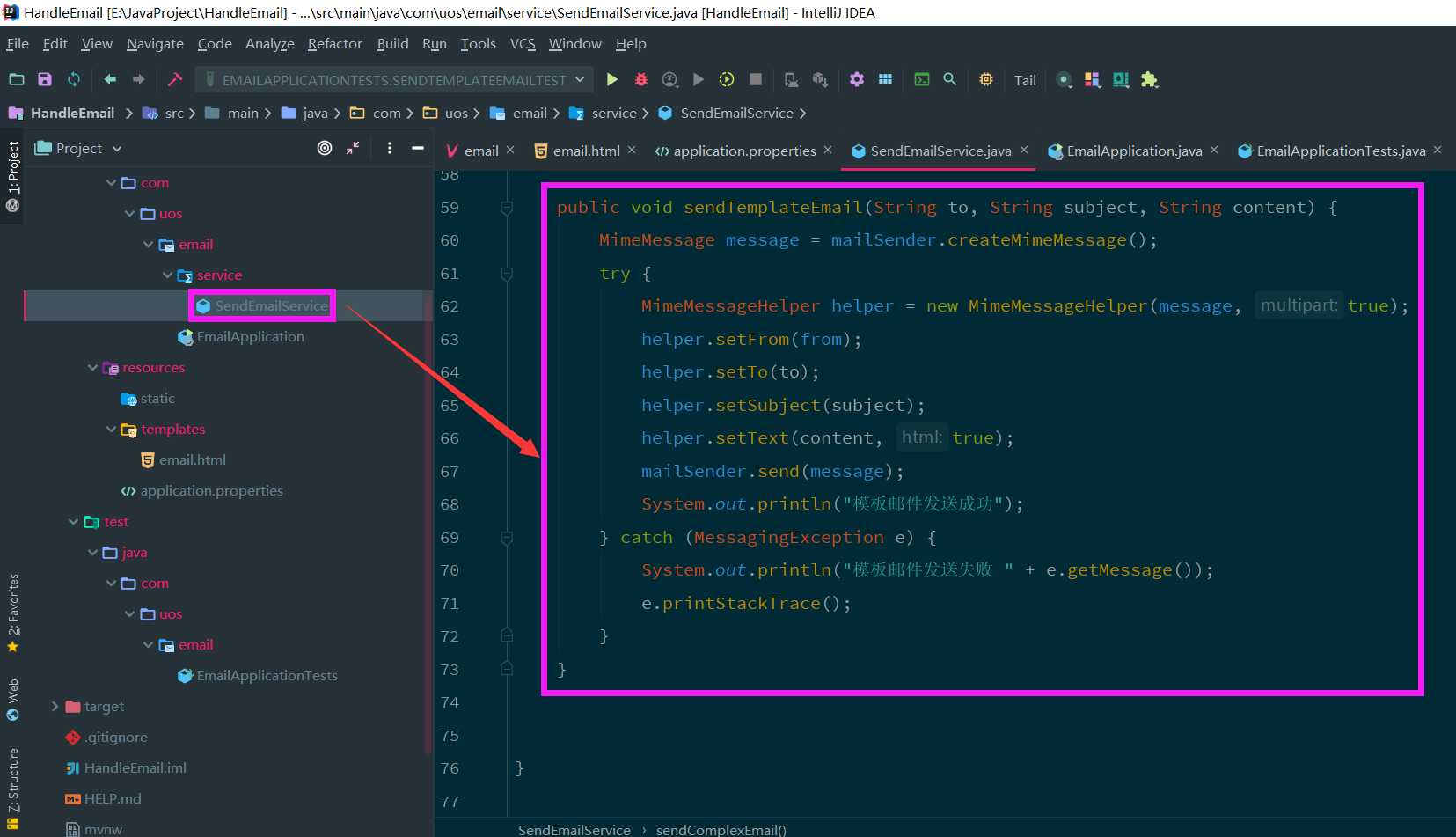Click the Build project hammer icon

pyautogui.click(x=174, y=79)
